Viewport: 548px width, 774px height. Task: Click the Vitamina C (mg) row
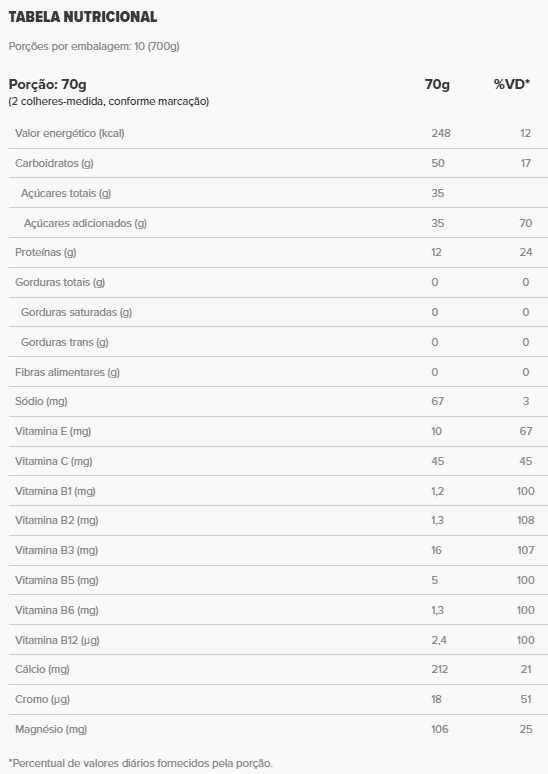tap(278, 462)
